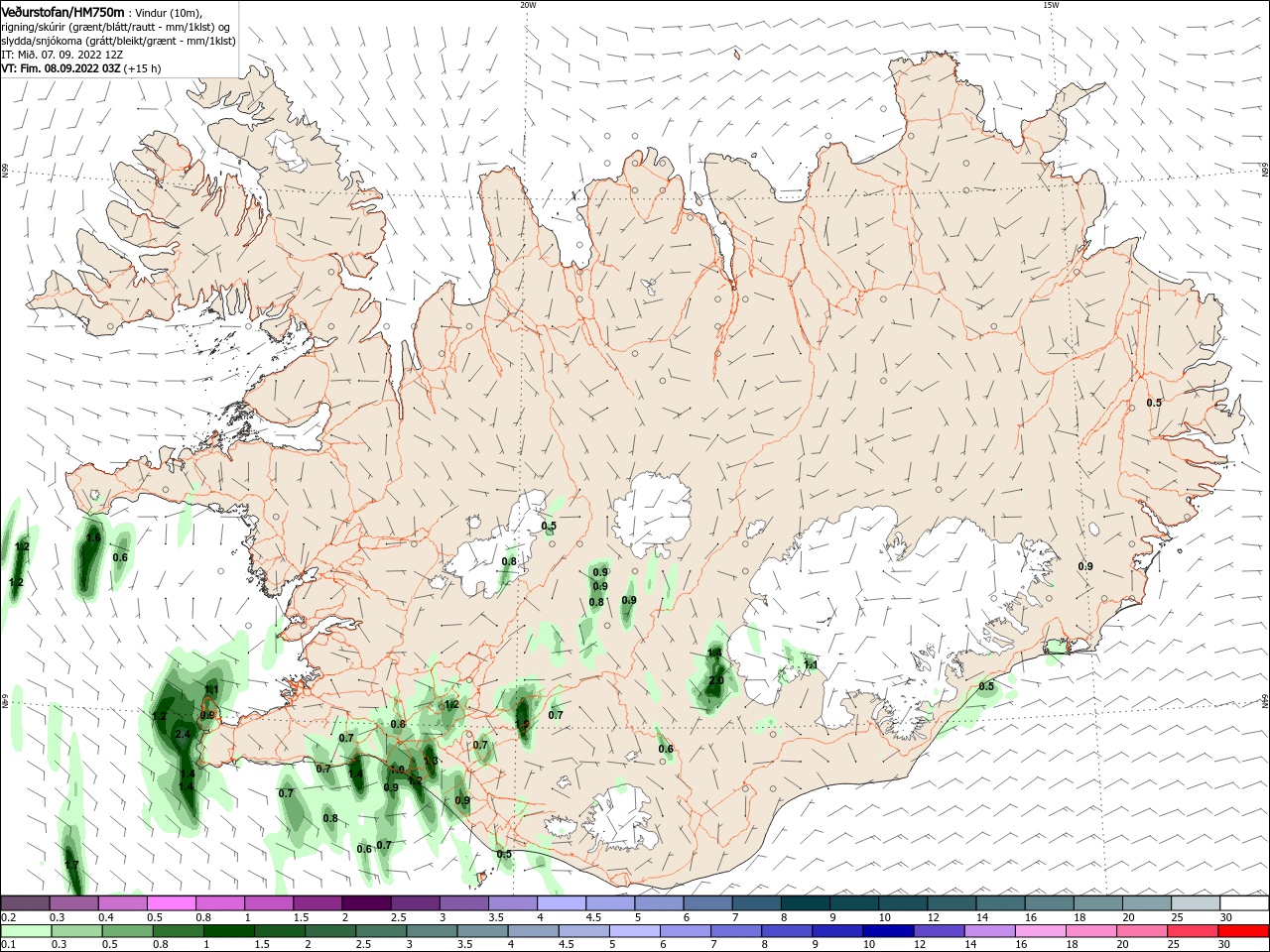The width and height of the screenshot is (1270, 952).
Task: Click the 1.3 precipitation value on map
Action: (x=431, y=761)
